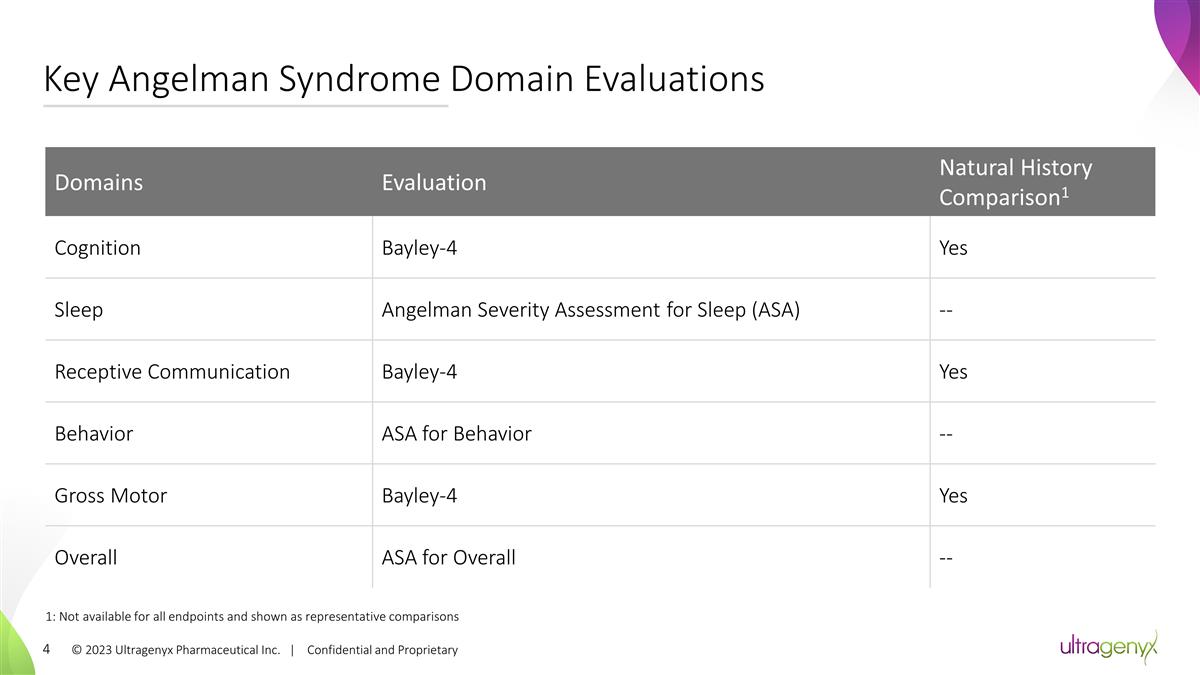Click the Sleep domain cell
Screen dimensions: 1200x675
click(x=78, y=310)
